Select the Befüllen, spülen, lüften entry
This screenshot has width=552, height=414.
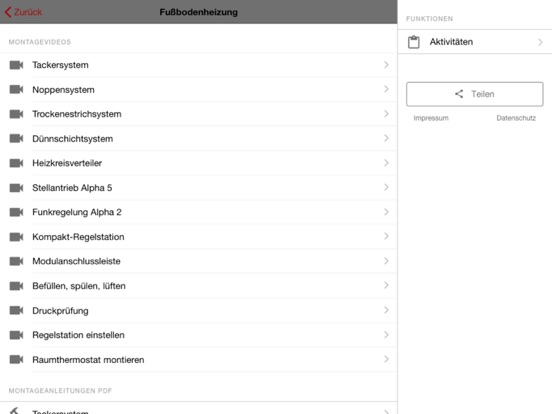pyautogui.click(x=199, y=286)
